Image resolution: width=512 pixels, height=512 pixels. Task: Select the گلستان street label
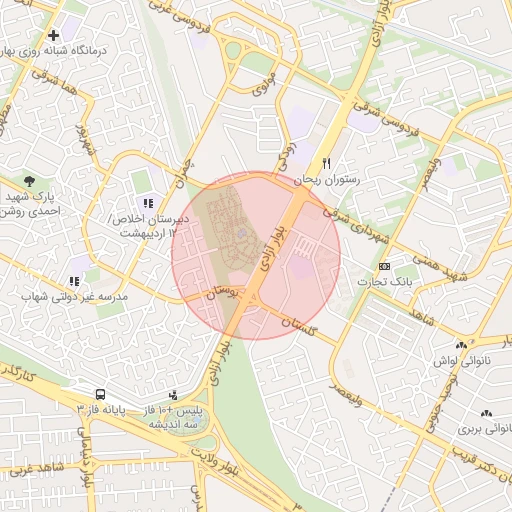[299, 326]
